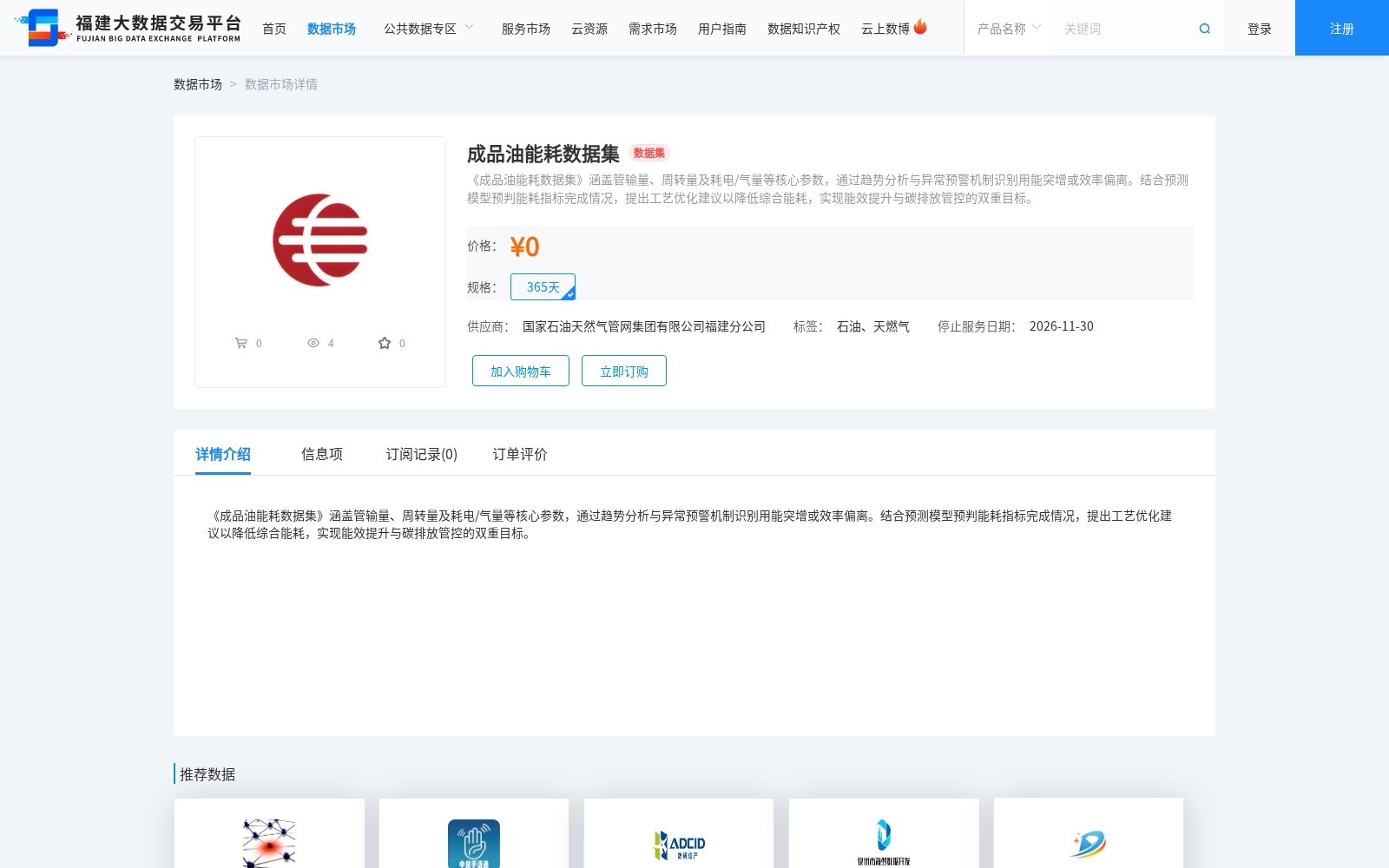
Task: Click the price ¥0
Action: [x=524, y=247]
